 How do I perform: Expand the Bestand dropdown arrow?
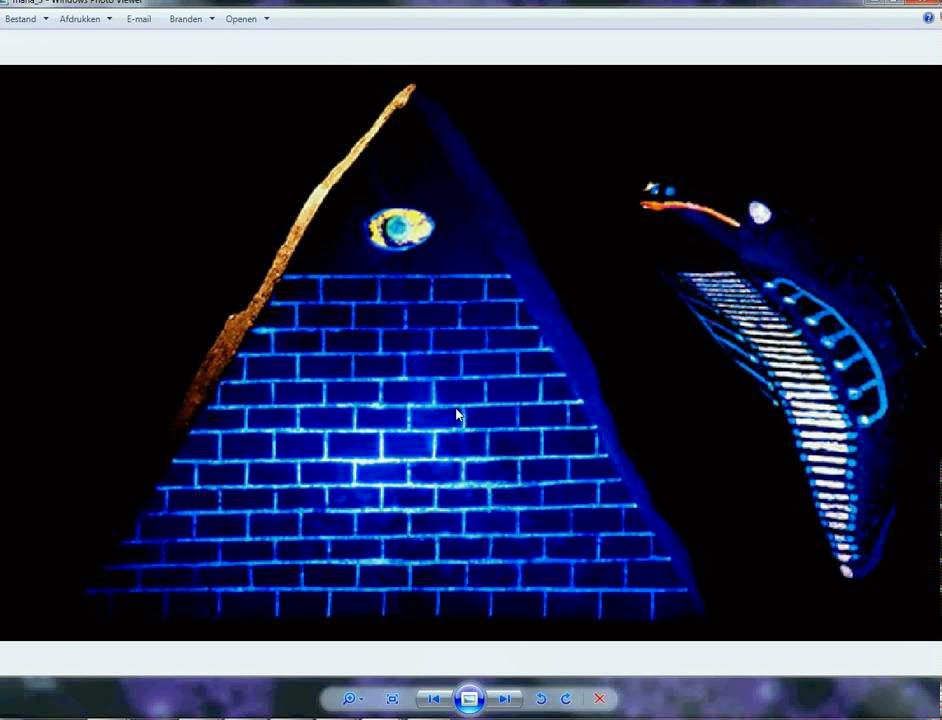tap(46, 19)
